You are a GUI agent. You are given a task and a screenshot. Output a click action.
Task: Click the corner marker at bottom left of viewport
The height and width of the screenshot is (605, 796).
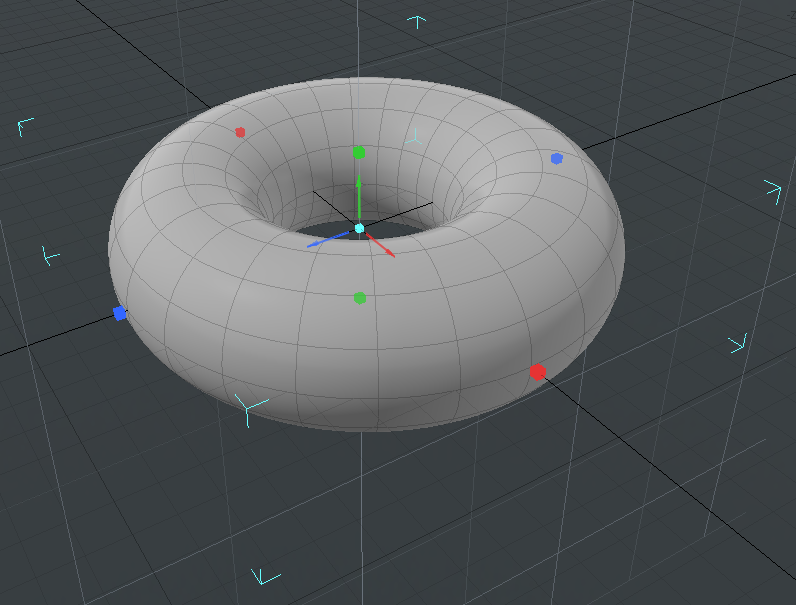[x=264, y=577]
